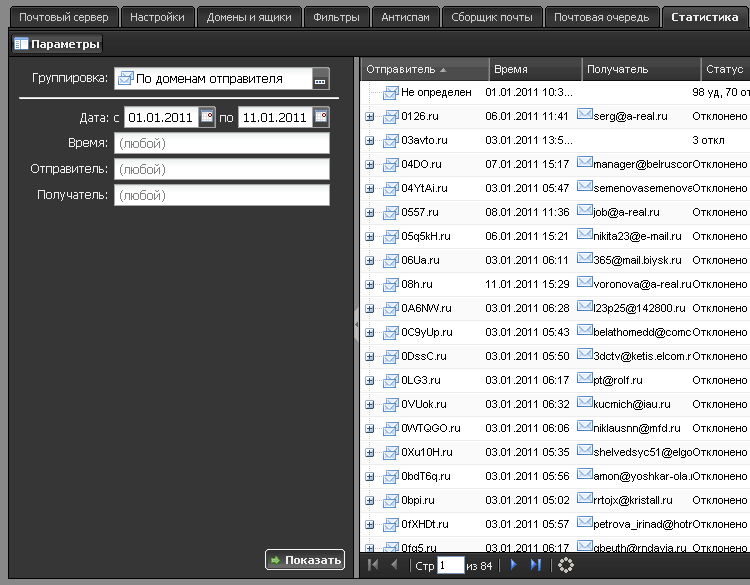The width and height of the screenshot is (750, 585).
Task: Click the Параметры panel button
Action: click(57, 44)
